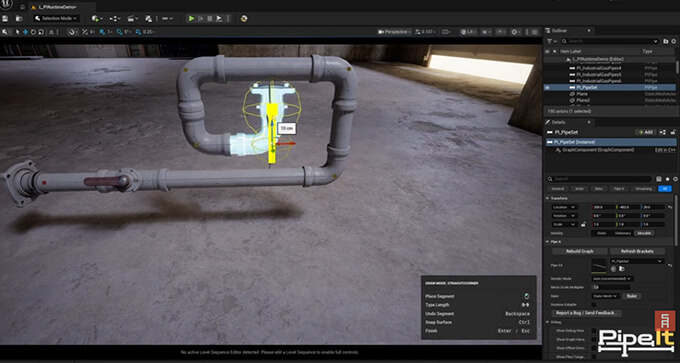Viewport: 680px width, 363px height.
Task: Click the lock icon in the Details header
Action: tap(673, 132)
